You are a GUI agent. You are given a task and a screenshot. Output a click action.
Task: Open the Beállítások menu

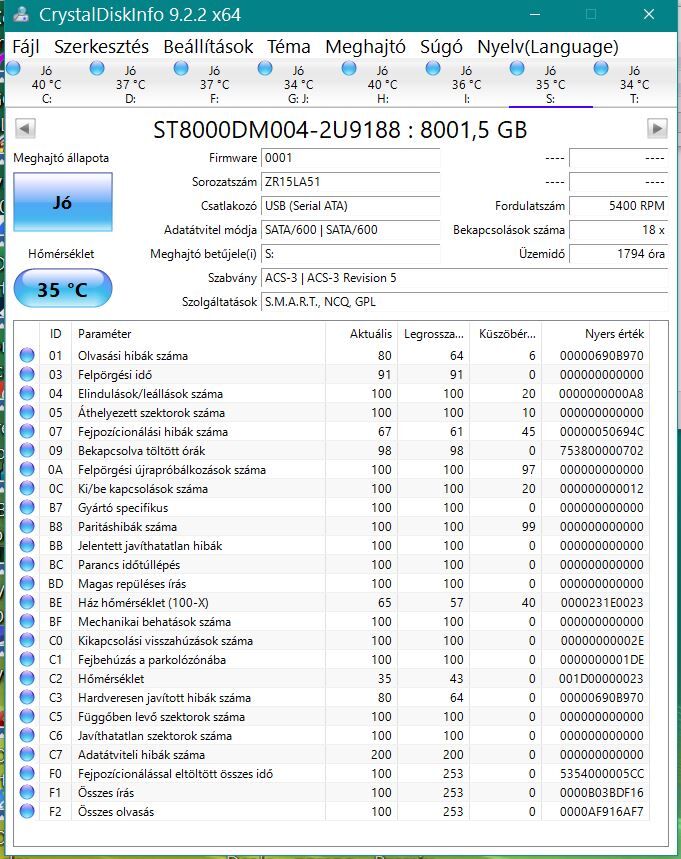tap(208, 47)
